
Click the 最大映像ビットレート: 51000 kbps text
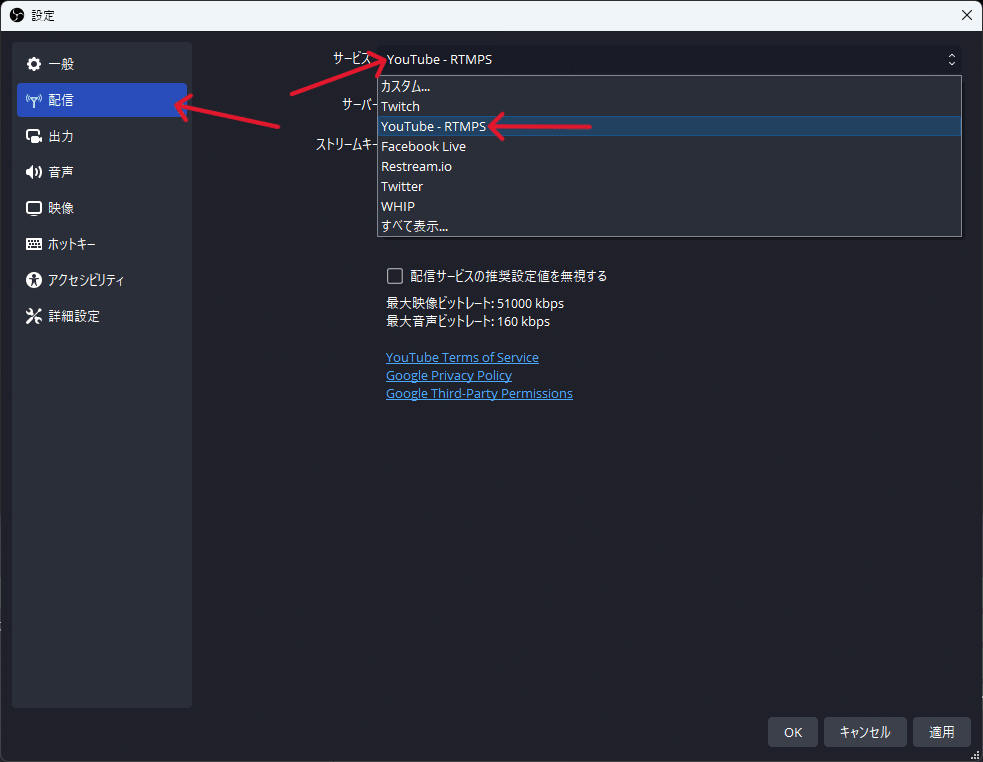click(x=475, y=304)
